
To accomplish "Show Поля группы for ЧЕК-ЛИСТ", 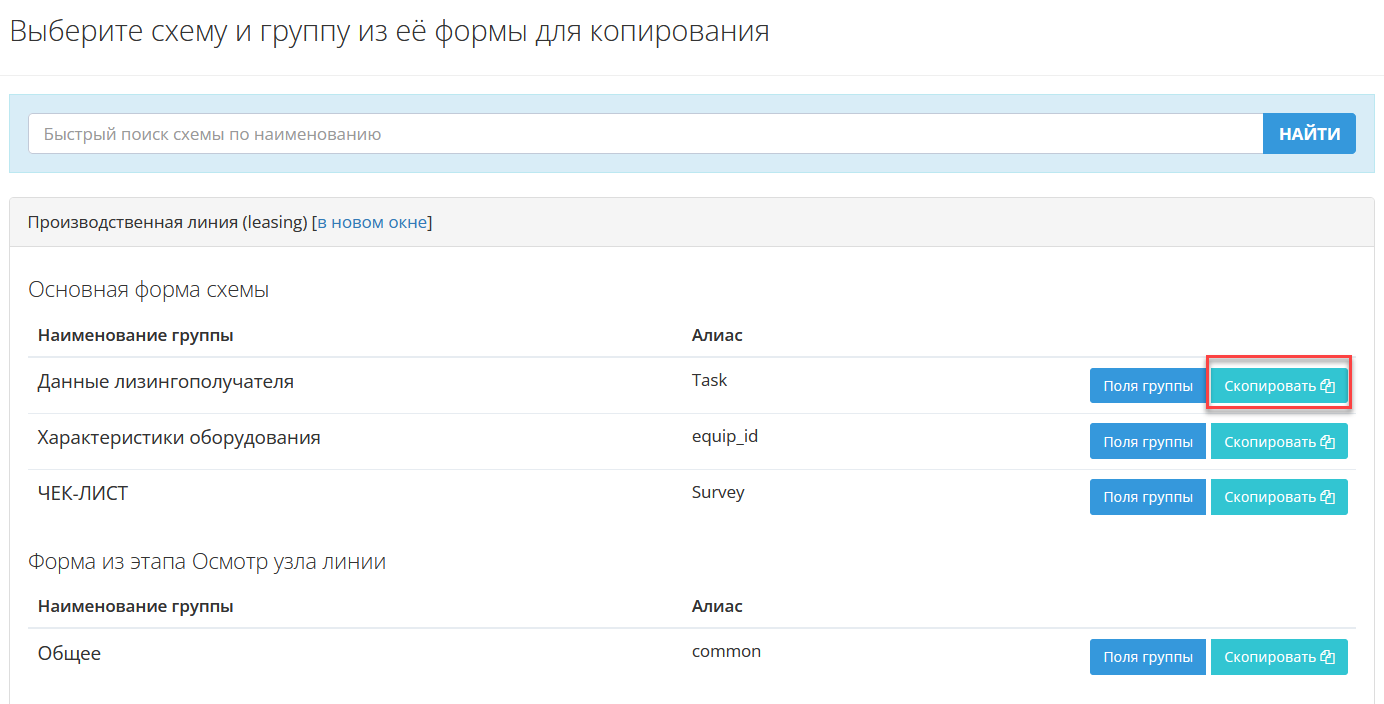I will coord(1147,497).
